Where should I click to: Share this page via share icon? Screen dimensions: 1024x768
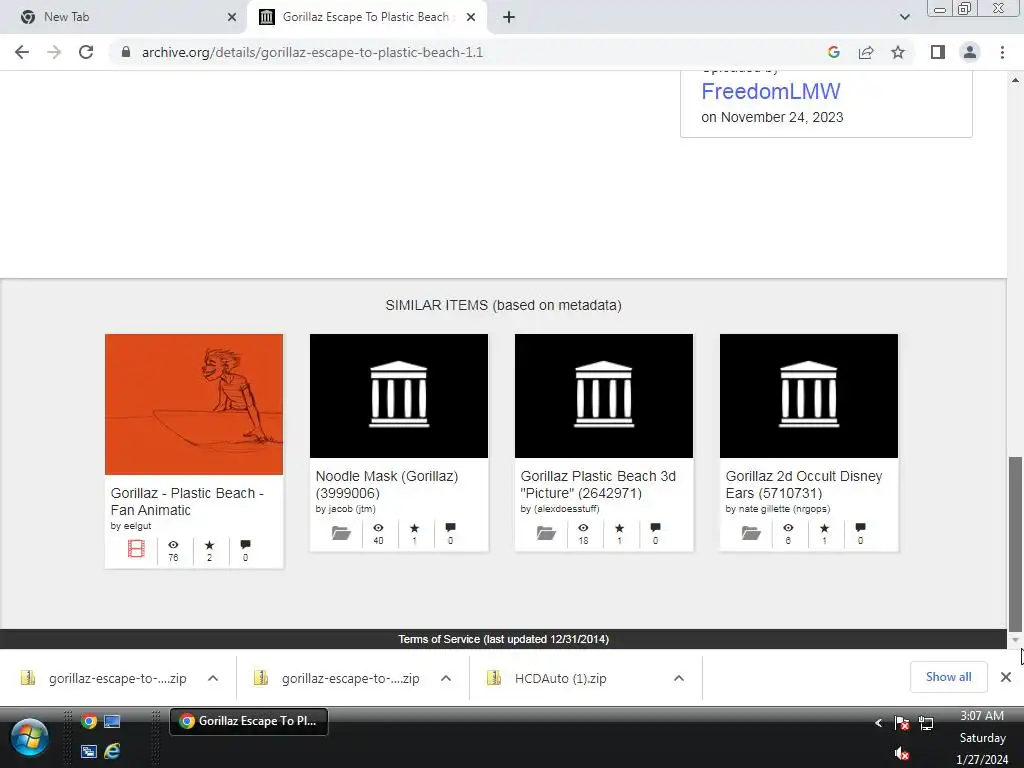[x=866, y=52]
